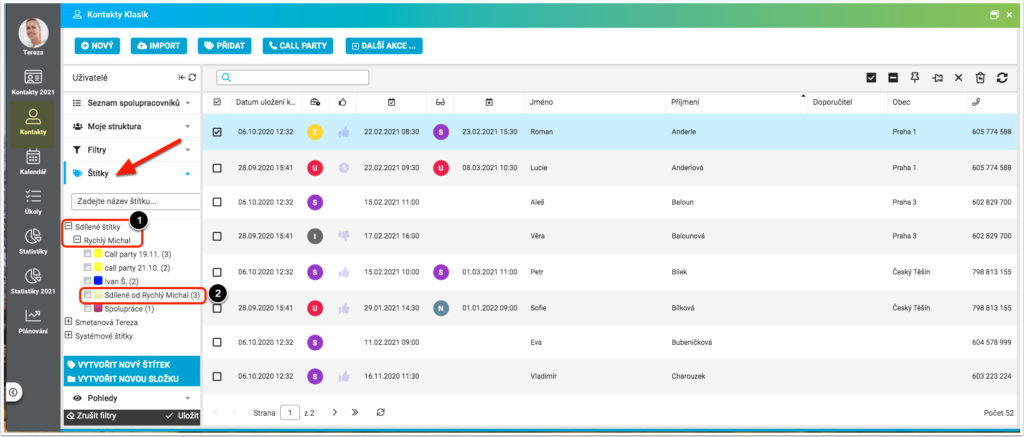Open Plánování in the sidebar
The height and width of the screenshot is (437, 1024).
[33, 320]
